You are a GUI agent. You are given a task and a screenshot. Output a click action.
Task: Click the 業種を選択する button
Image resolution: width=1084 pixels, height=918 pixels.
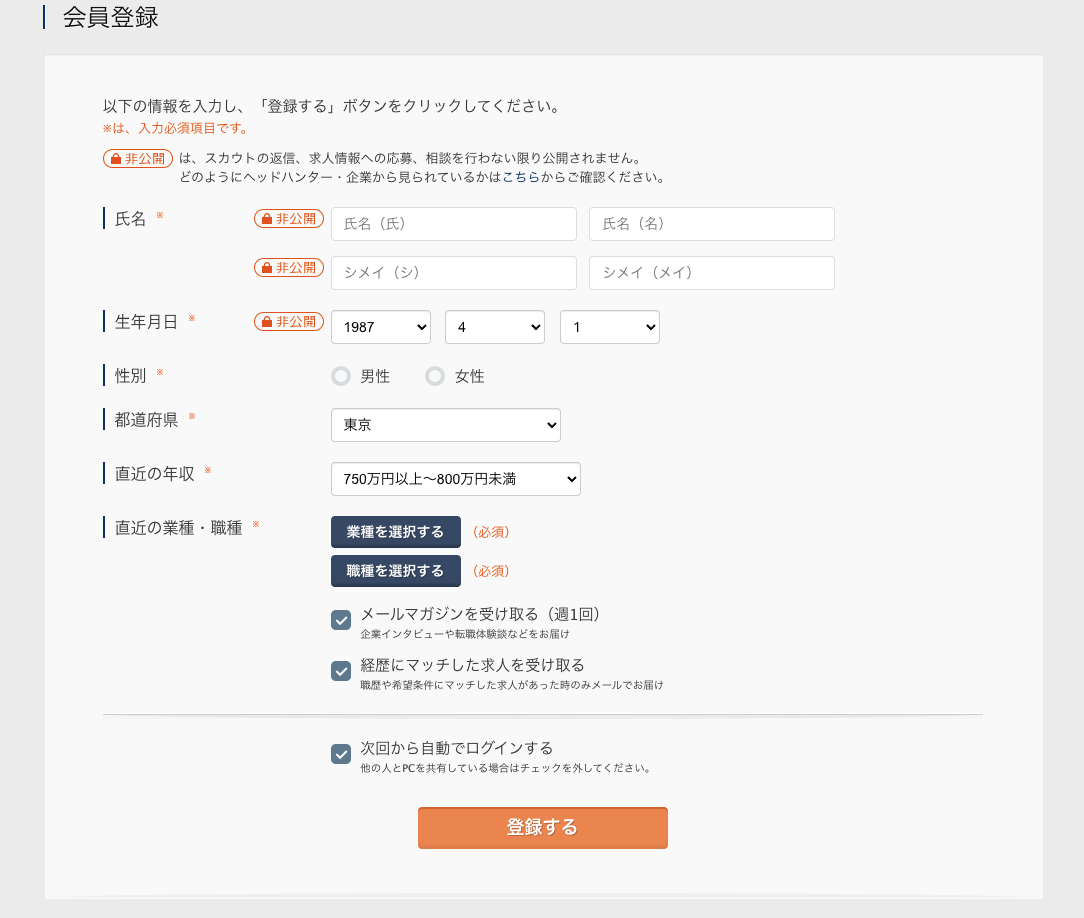click(x=395, y=532)
